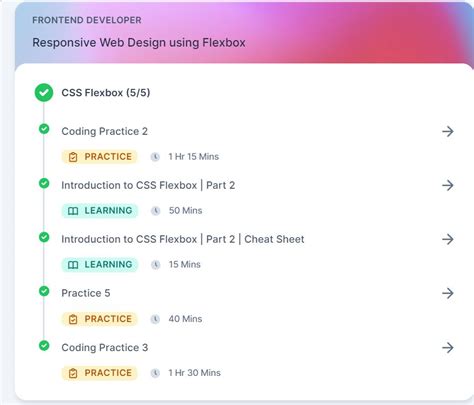Viewport: 474px width, 405px height.
Task: Click the clipboard icon in Practice 5's PRACTICE badge
Action: click(73, 319)
